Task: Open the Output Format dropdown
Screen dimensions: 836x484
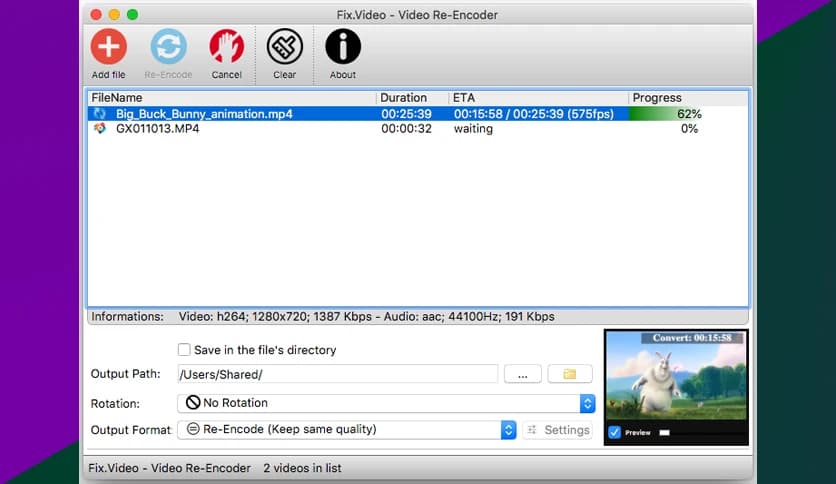Action: [x=347, y=430]
